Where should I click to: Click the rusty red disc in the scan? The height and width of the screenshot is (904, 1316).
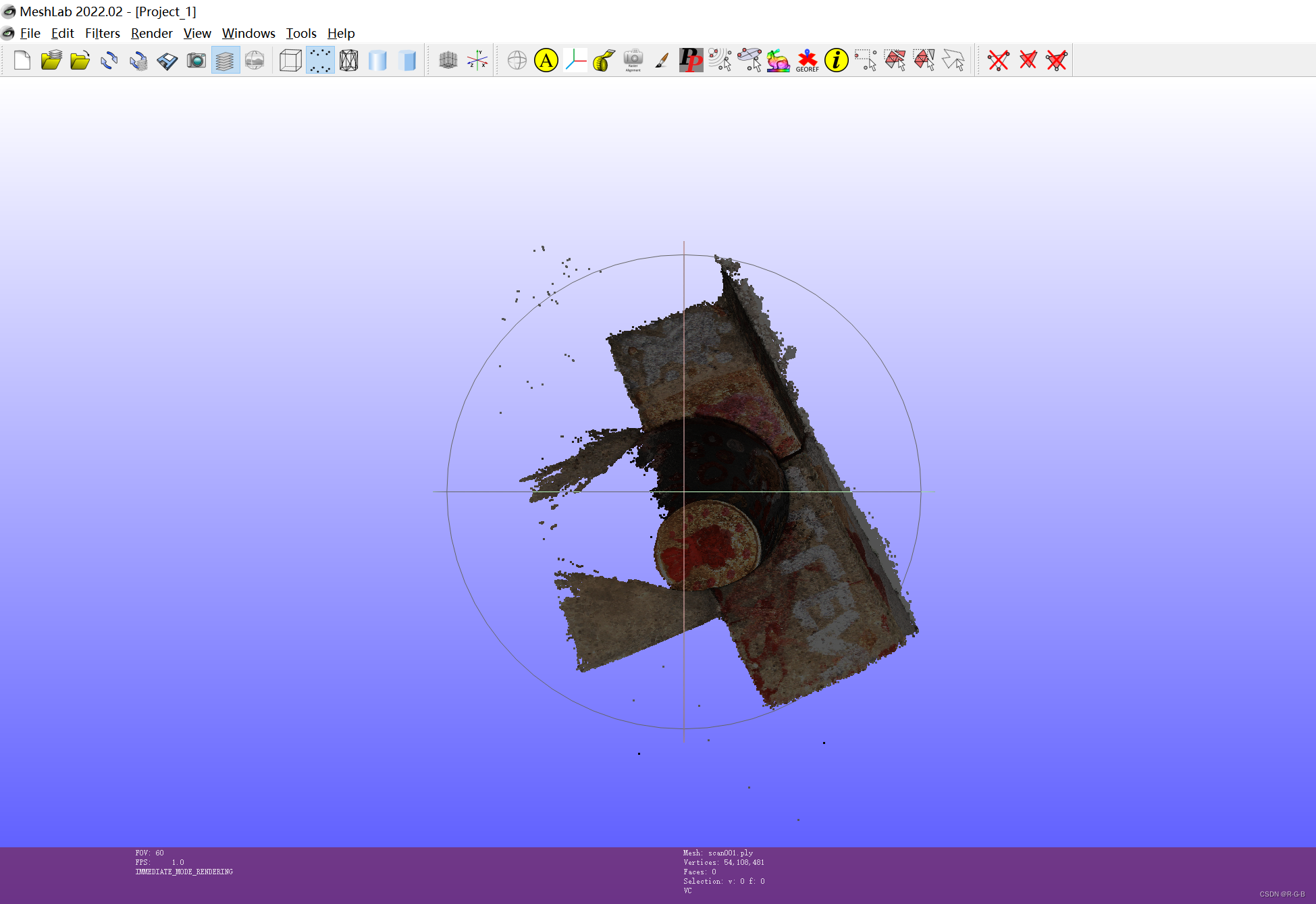[x=707, y=544]
